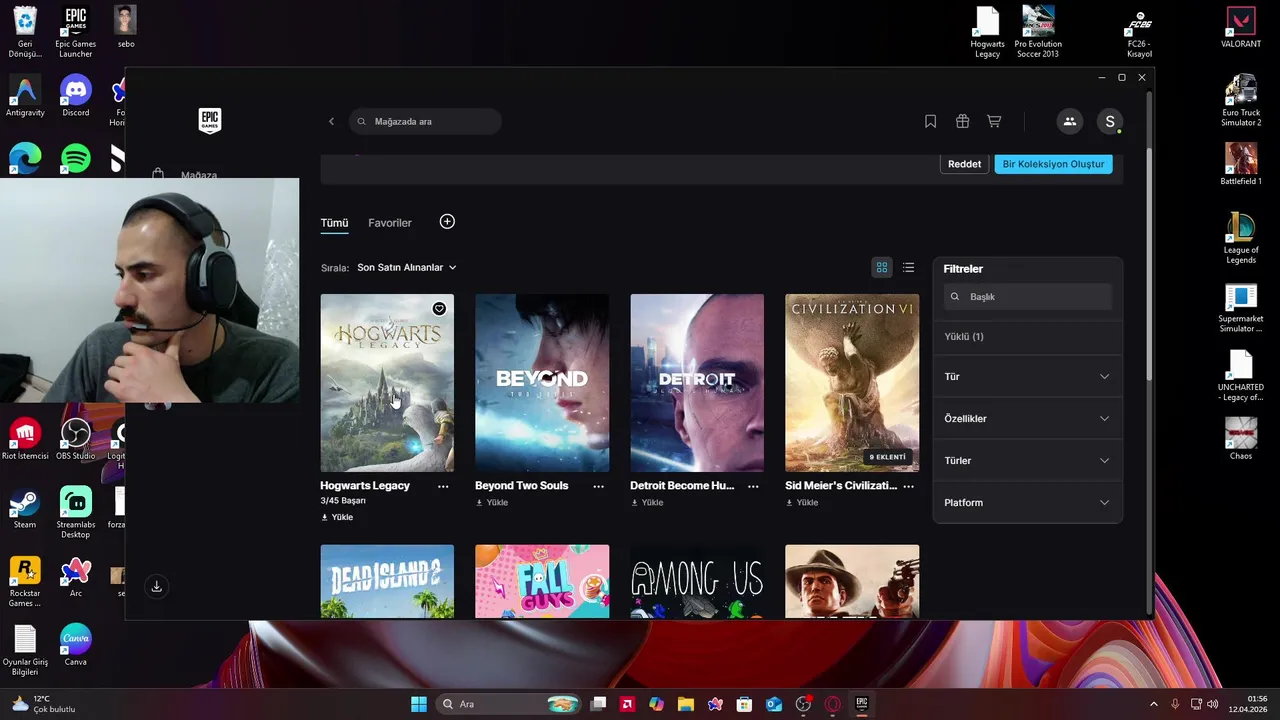Open the shopping cart
Image resolution: width=1280 pixels, height=720 pixels.
click(x=994, y=121)
